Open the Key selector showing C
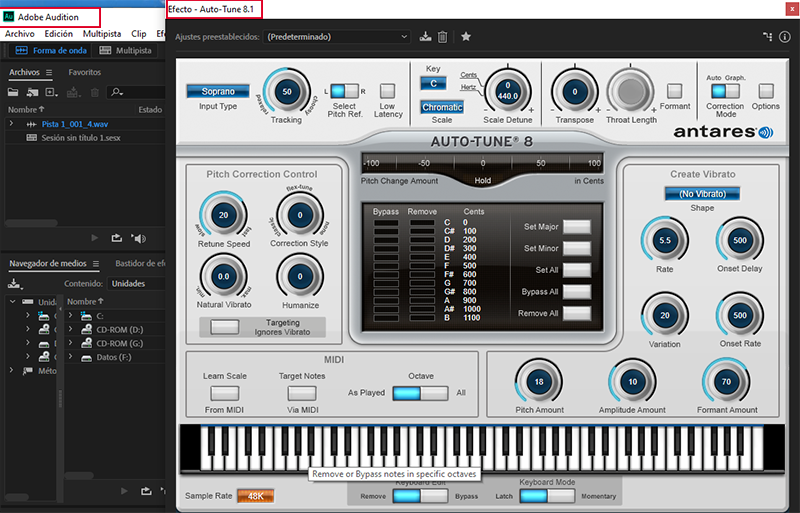The width and height of the screenshot is (800, 513). click(433, 83)
